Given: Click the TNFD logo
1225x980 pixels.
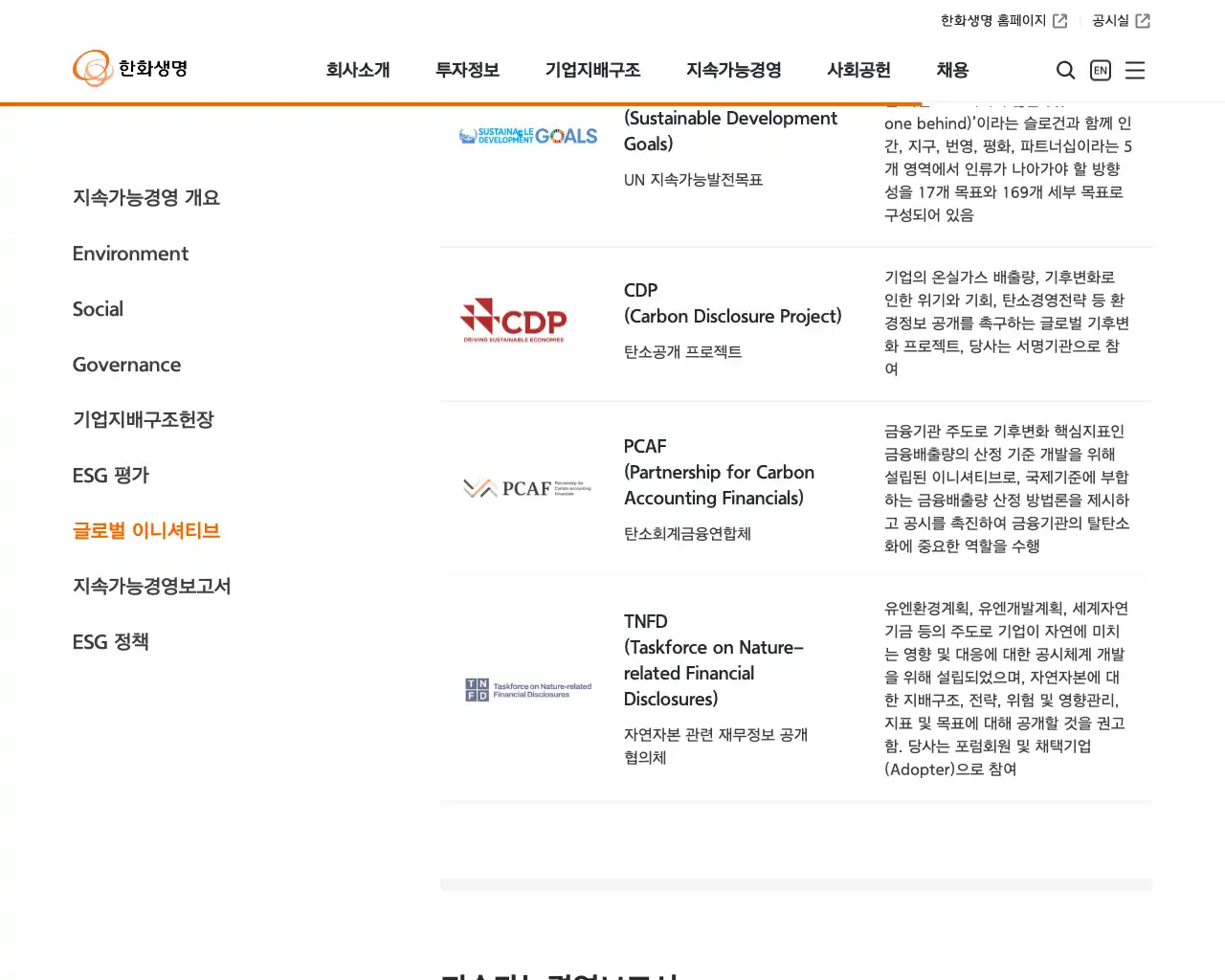Looking at the screenshot, I should tap(527, 689).
